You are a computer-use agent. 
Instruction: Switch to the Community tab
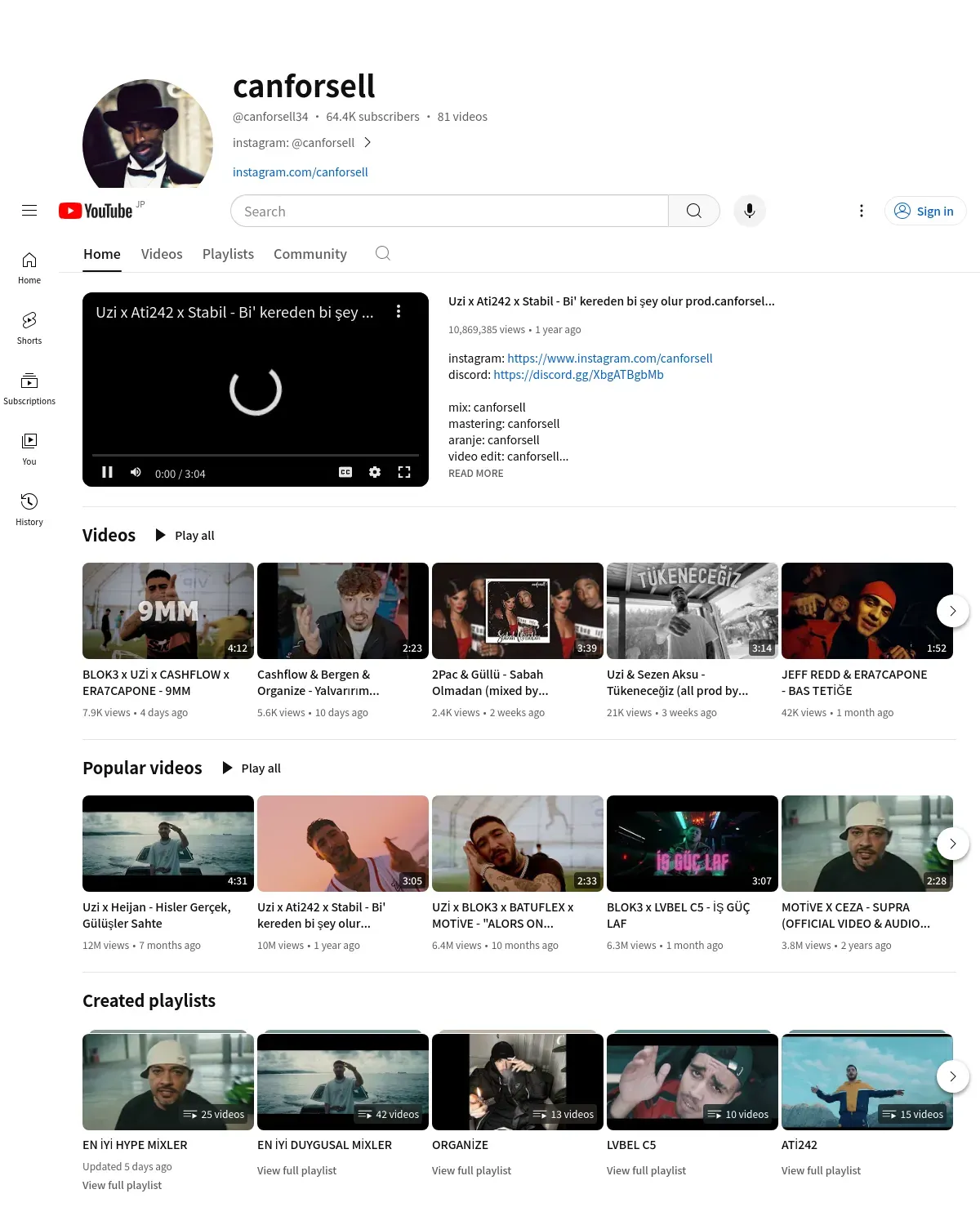pos(310,254)
